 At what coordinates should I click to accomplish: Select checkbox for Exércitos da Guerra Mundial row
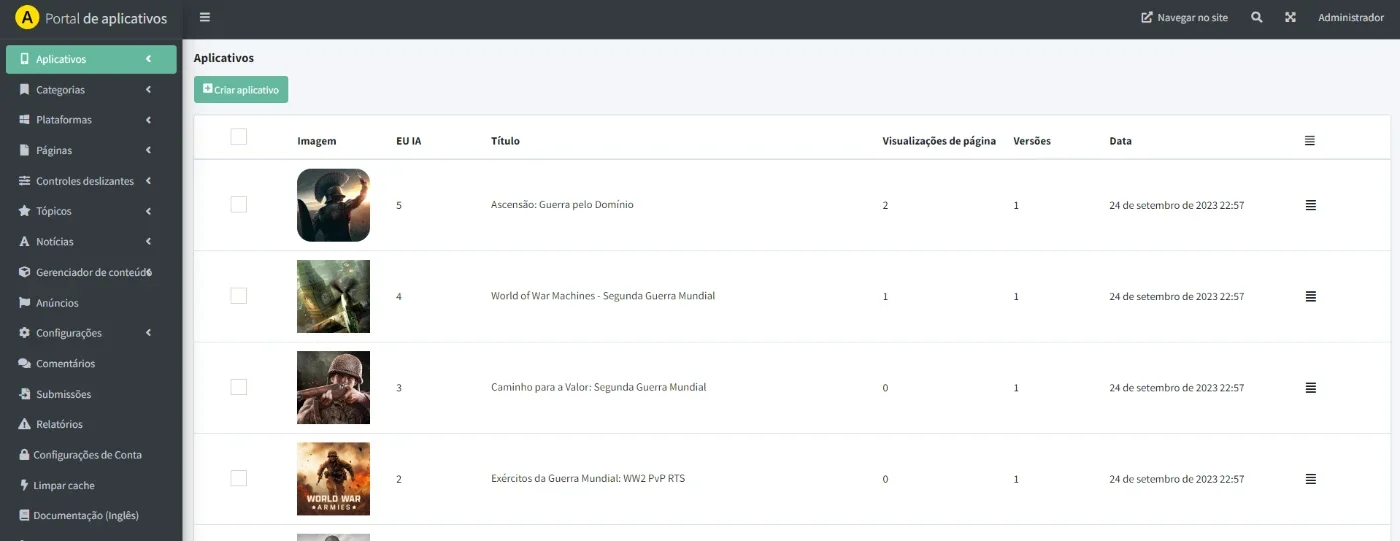pos(238,478)
